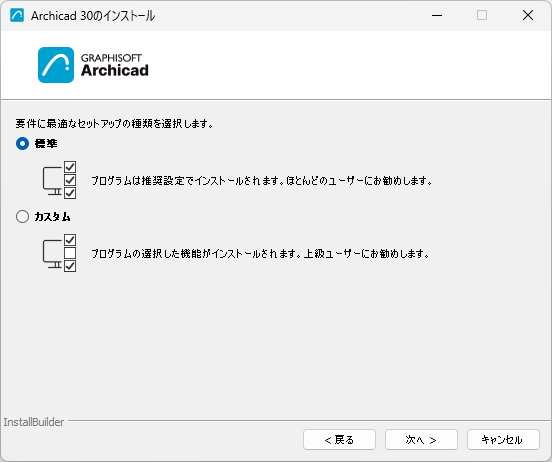552x462 pixels.
Task: Select the カスタム radio button
Action: point(22,217)
